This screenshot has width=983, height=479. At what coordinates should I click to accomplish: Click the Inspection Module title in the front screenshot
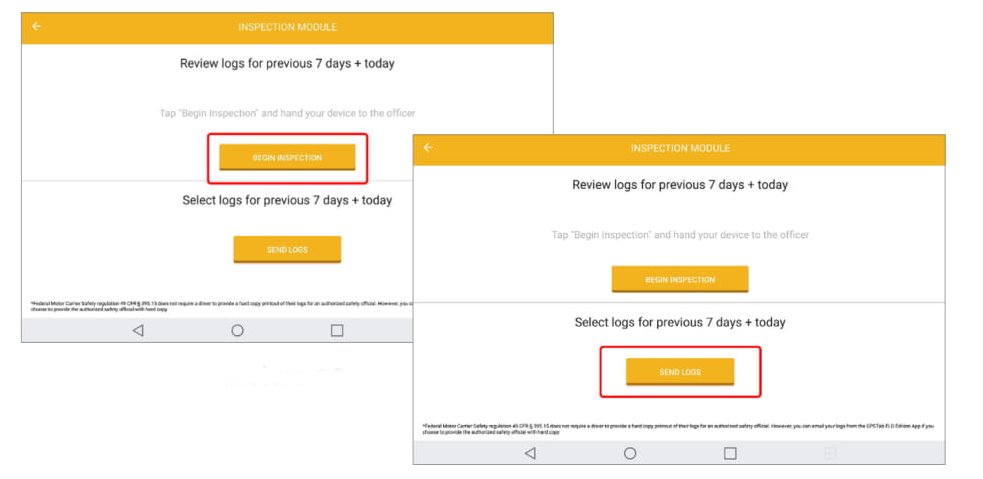click(x=680, y=149)
